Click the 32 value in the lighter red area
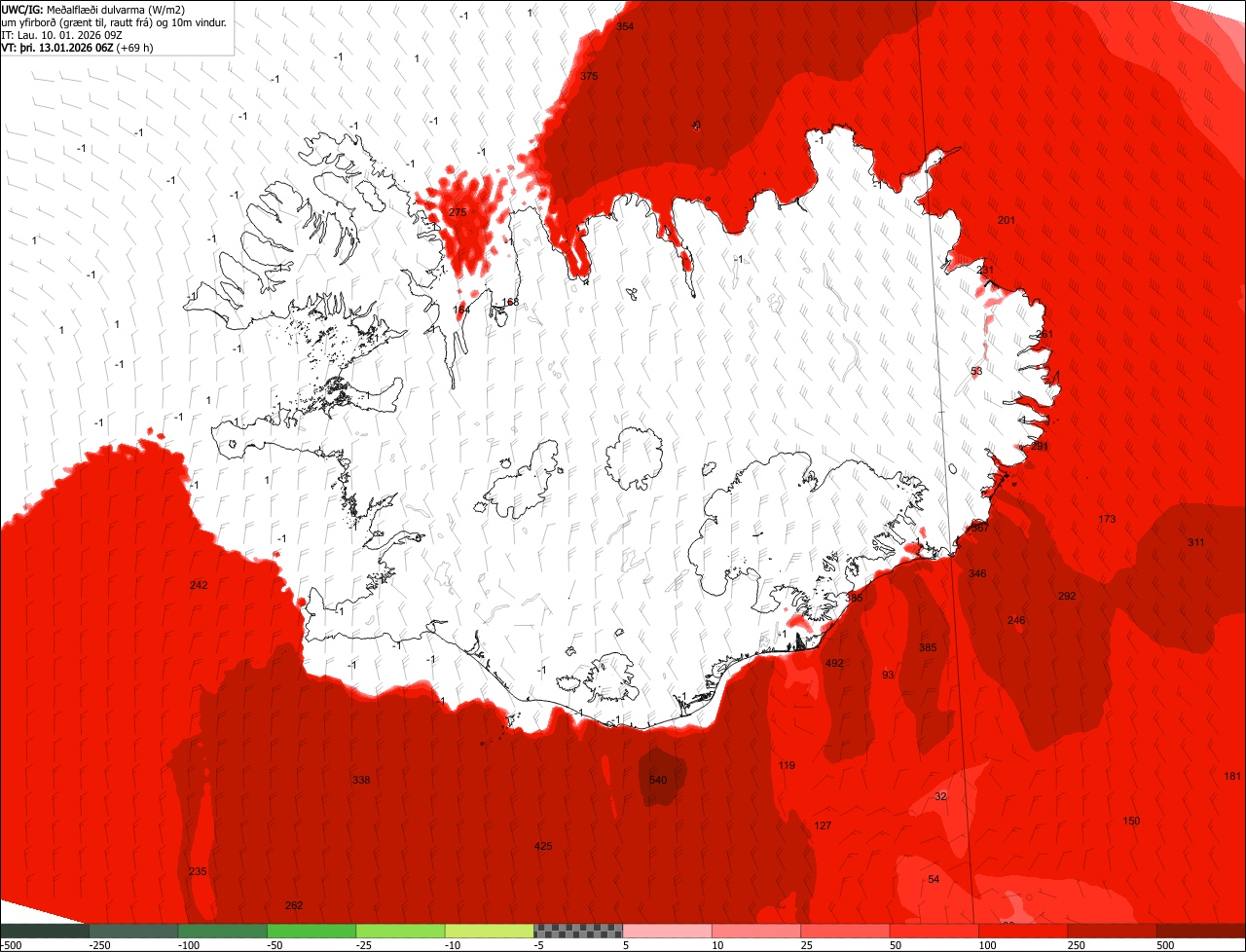The height and width of the screenshot is (952, 1246). (x=940, y=796)
